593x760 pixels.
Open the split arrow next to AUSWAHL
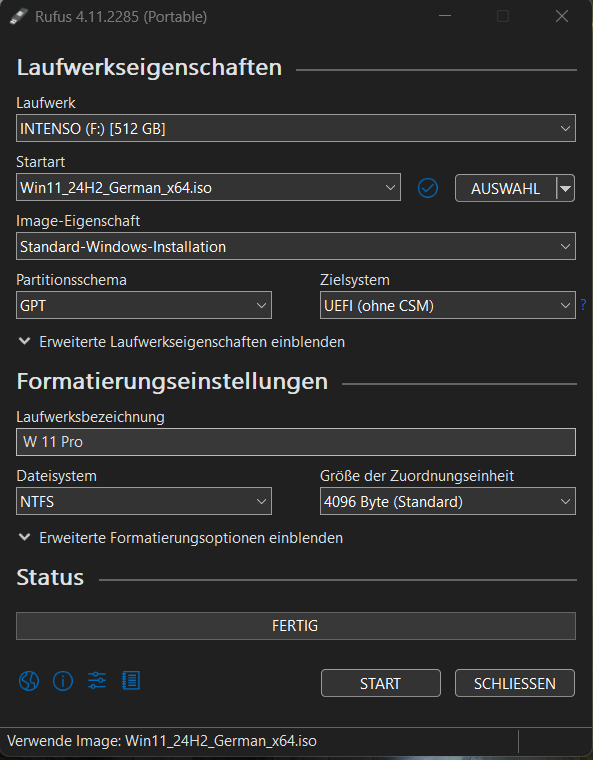(565, 188)
